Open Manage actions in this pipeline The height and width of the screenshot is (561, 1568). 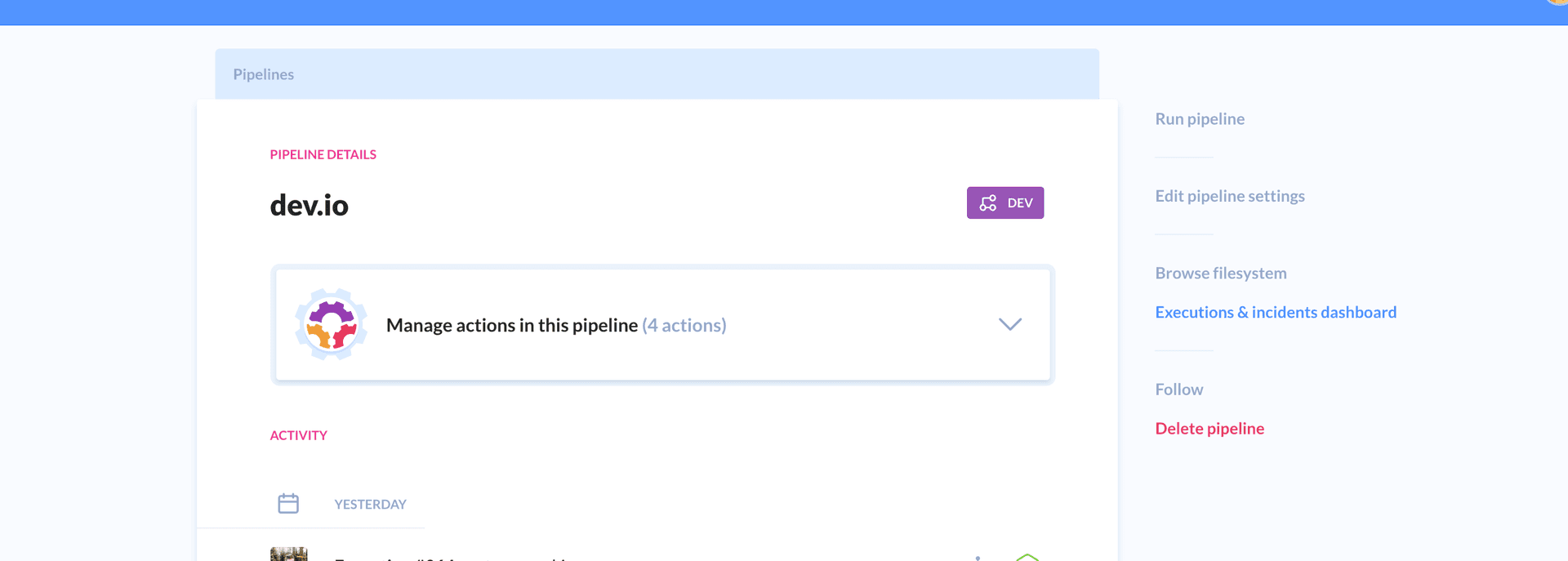(x=511, y=325)
